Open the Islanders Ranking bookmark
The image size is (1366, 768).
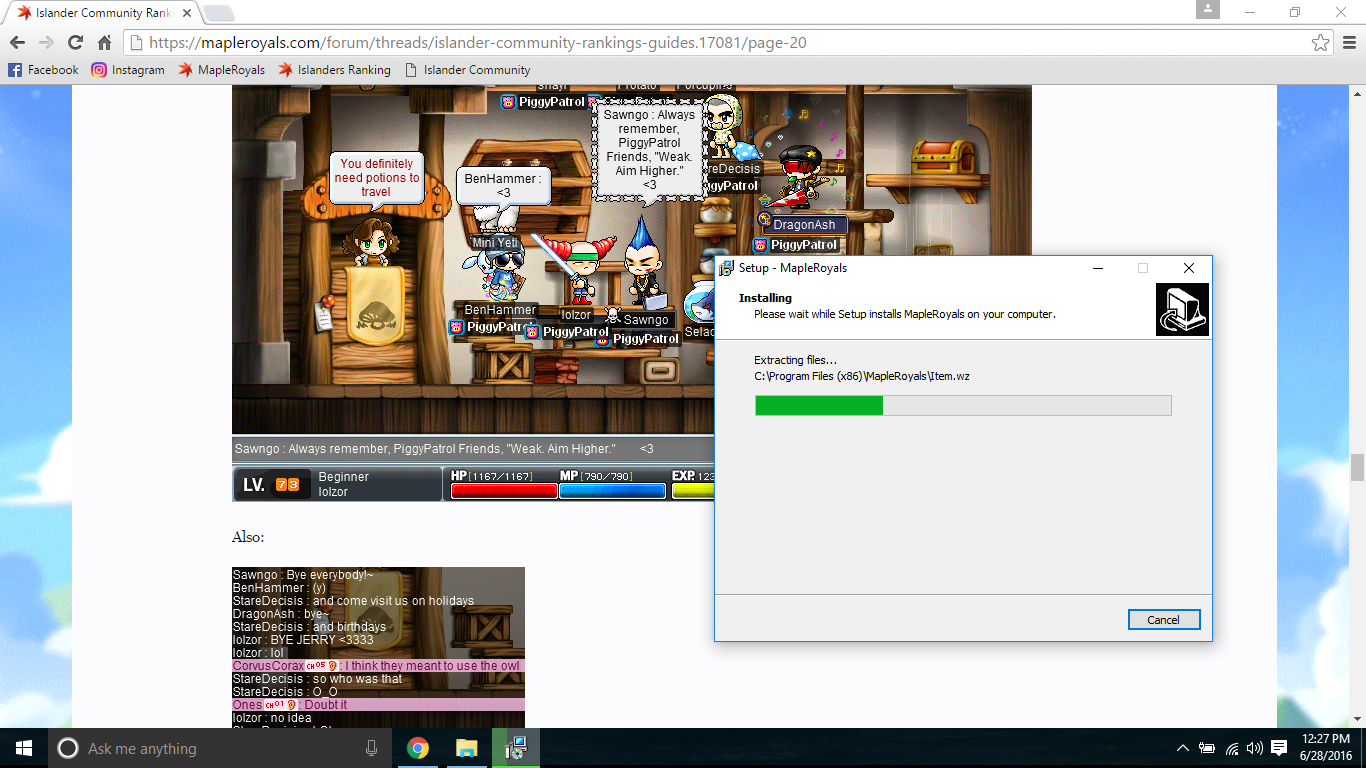click(x=334, y=70)
